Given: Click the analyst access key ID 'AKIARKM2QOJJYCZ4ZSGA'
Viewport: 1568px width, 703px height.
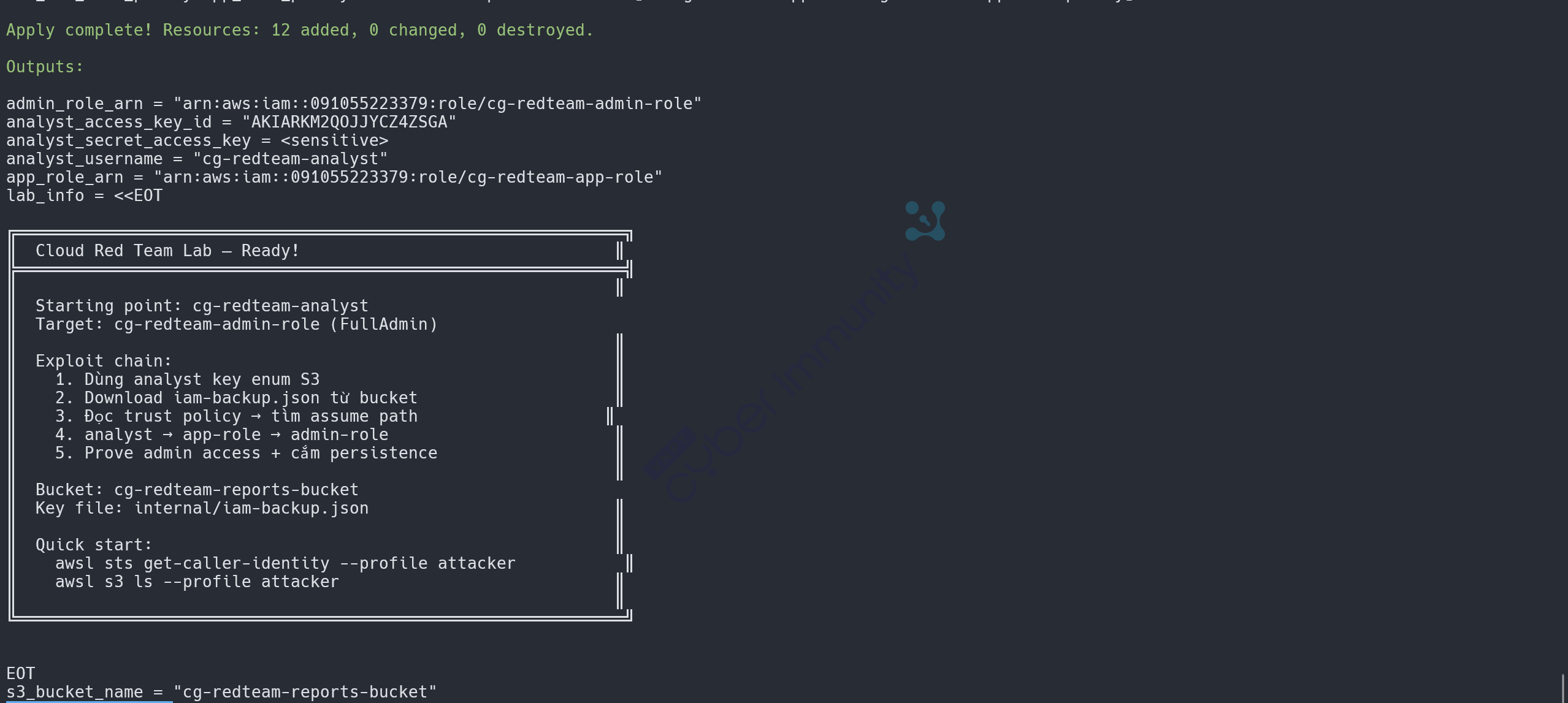Looking at the screenshot, I should [349, 122].
